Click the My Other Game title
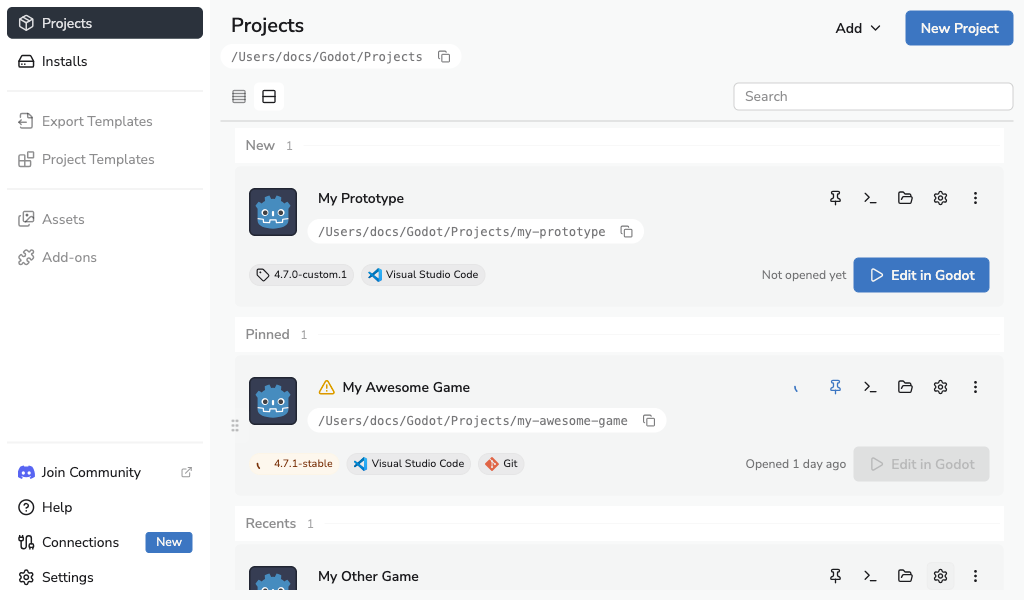 click(x=368, y=576)
